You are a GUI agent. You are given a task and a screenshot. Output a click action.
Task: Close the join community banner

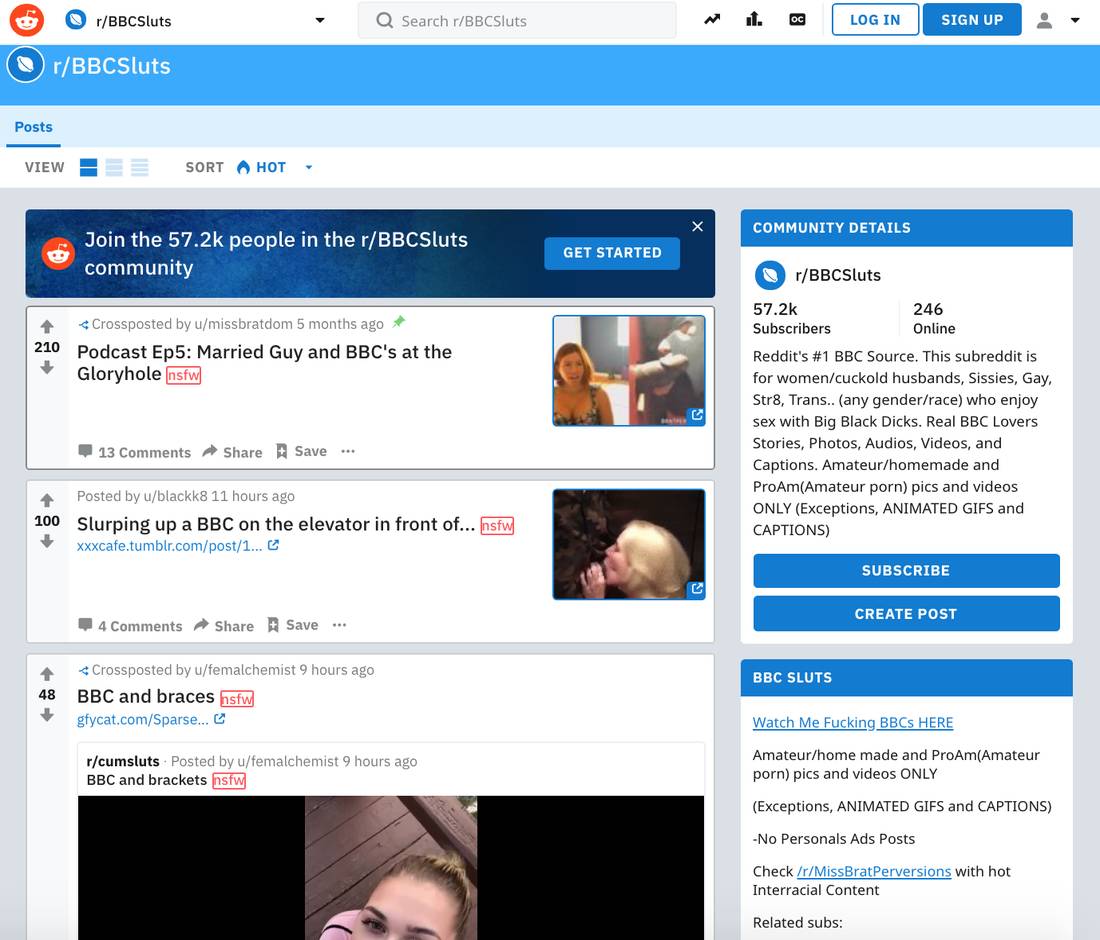pyautogui.click(x=697, y=227)
